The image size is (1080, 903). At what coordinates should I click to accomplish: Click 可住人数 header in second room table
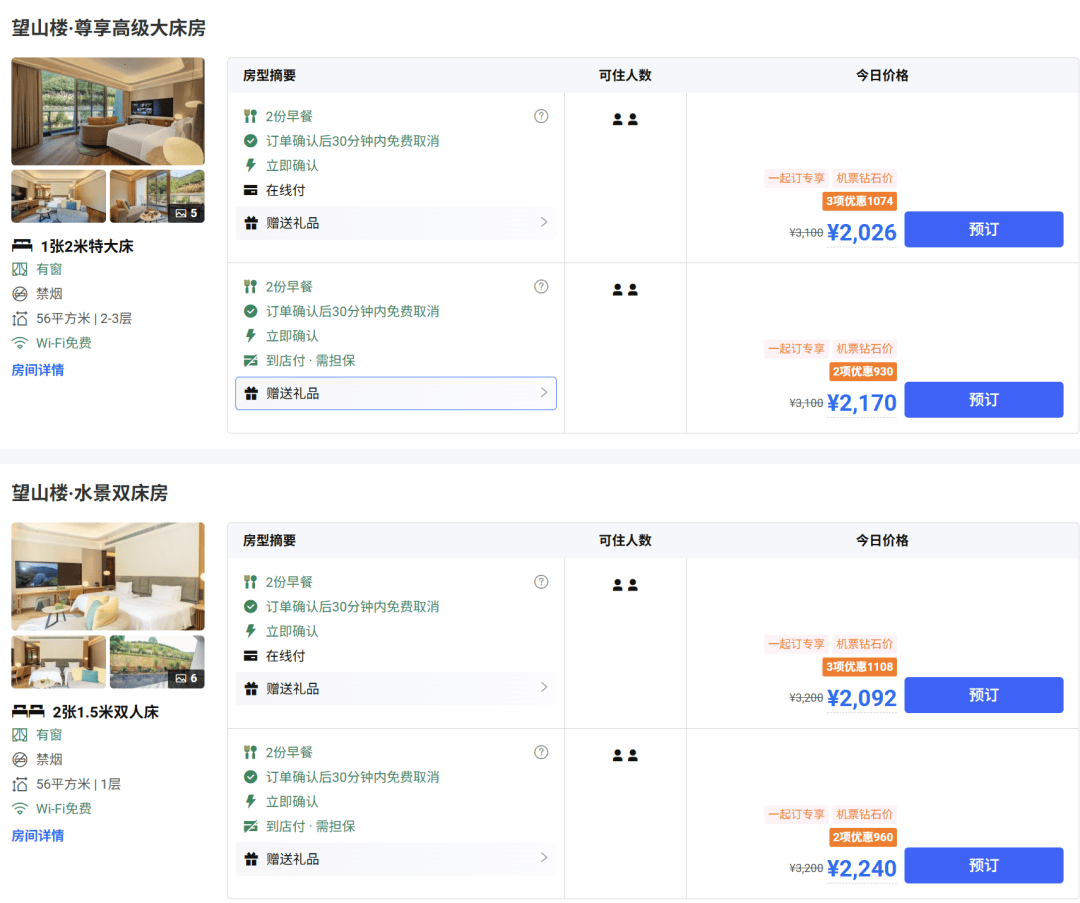625,541
